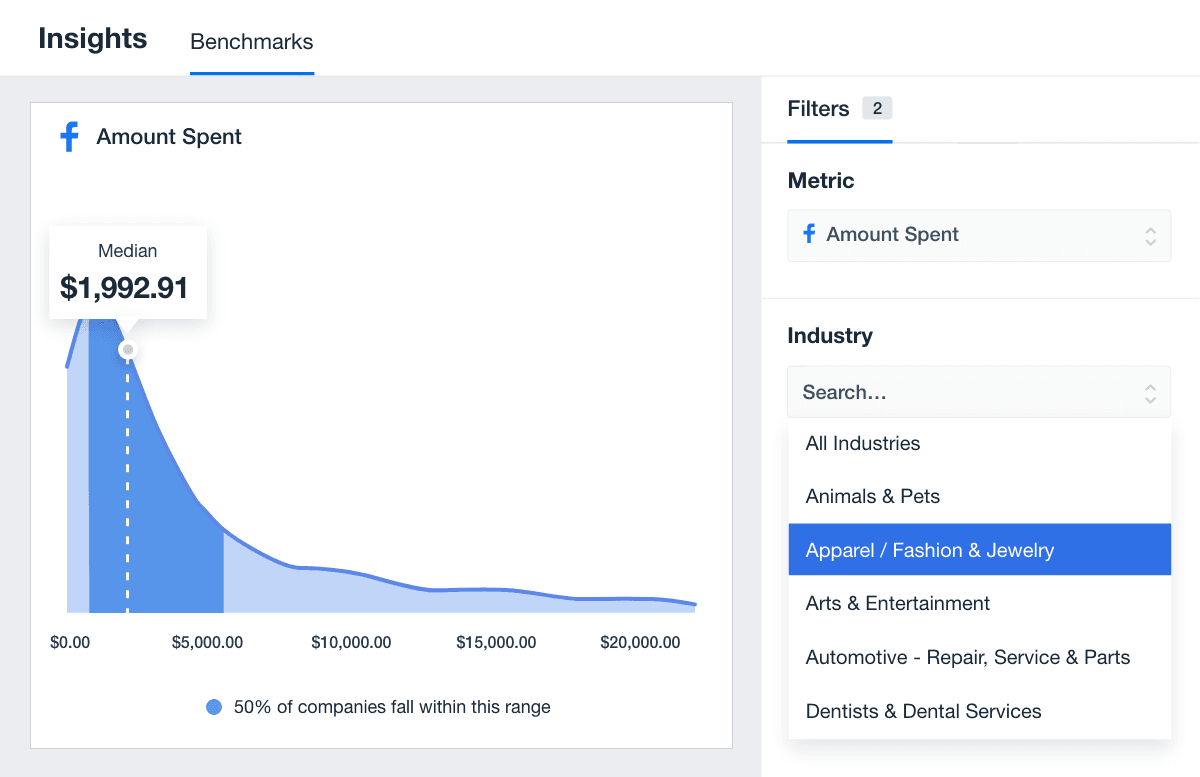The width and height of the screenshot is (1200, 777).
Task: Select All Industries from the list
Action: click(862, 443)
